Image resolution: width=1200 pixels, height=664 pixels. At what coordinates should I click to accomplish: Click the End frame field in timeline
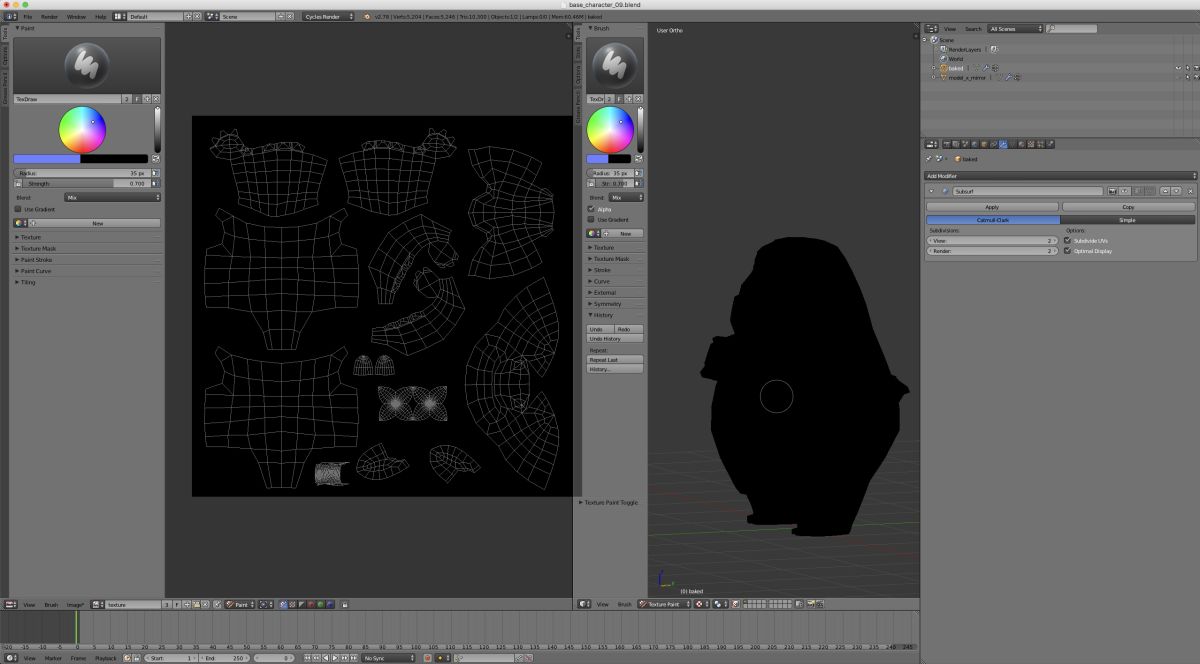tap(224, 658)
